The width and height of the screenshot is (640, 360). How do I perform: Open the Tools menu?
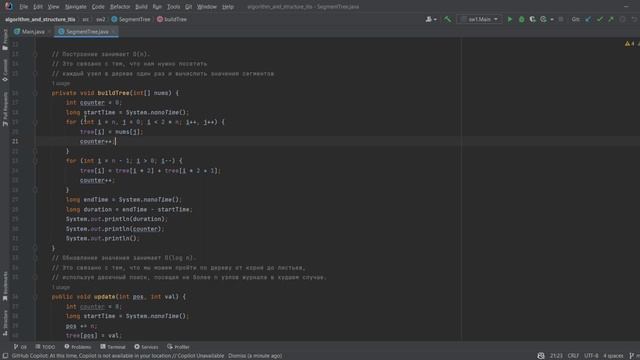[x=173, y=7]
